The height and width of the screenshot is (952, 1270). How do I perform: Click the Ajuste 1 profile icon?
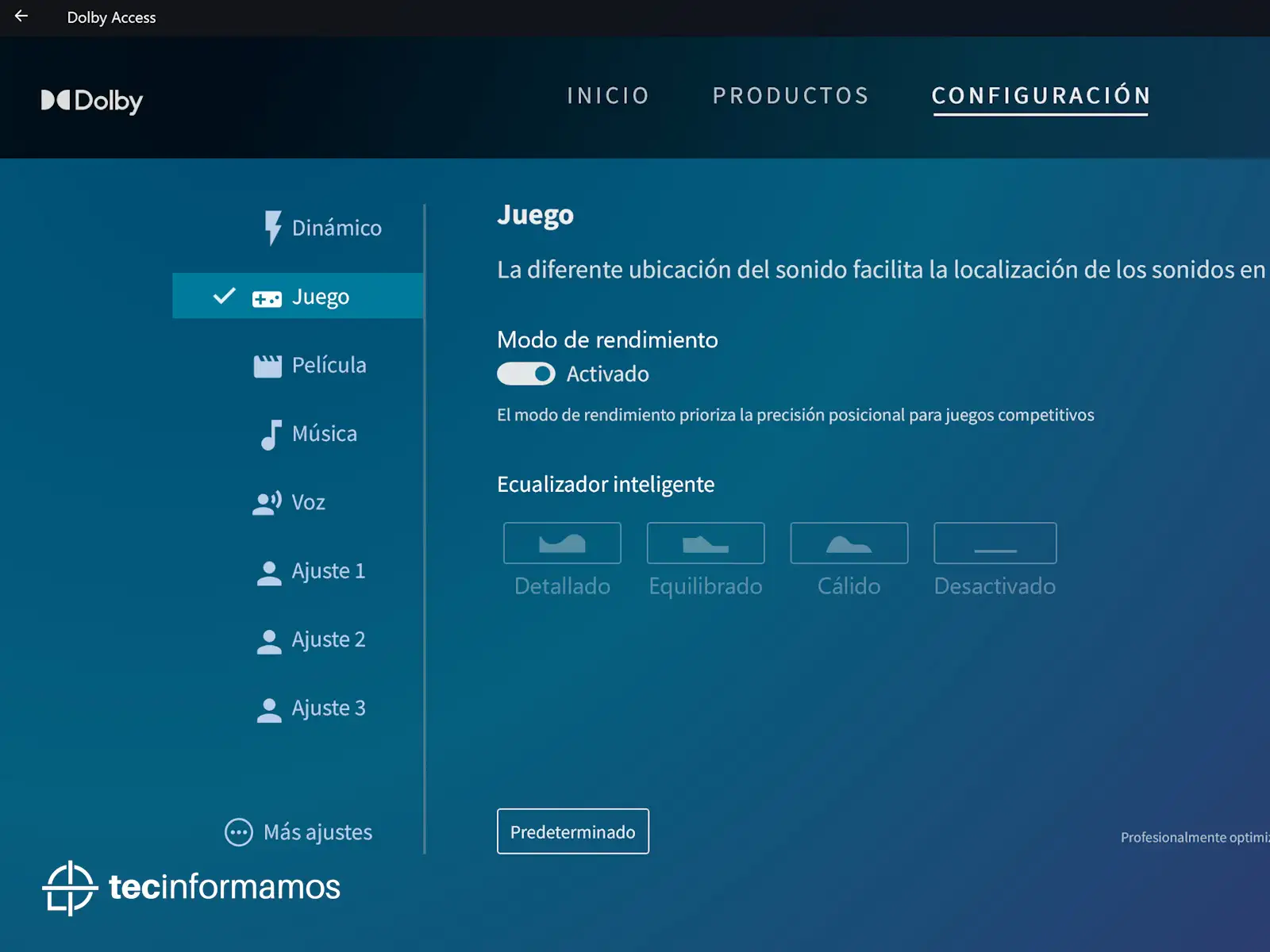[x=269, y=573]
